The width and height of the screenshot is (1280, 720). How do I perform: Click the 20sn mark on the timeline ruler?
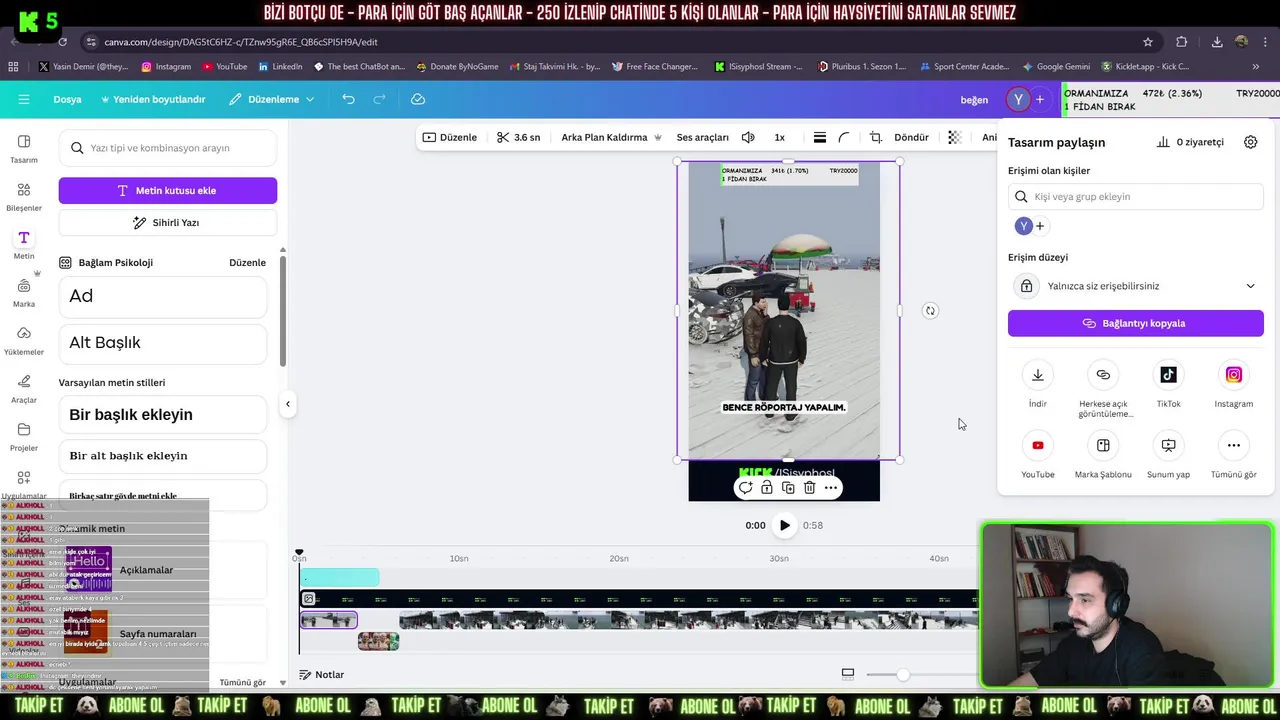coord(619,558)
